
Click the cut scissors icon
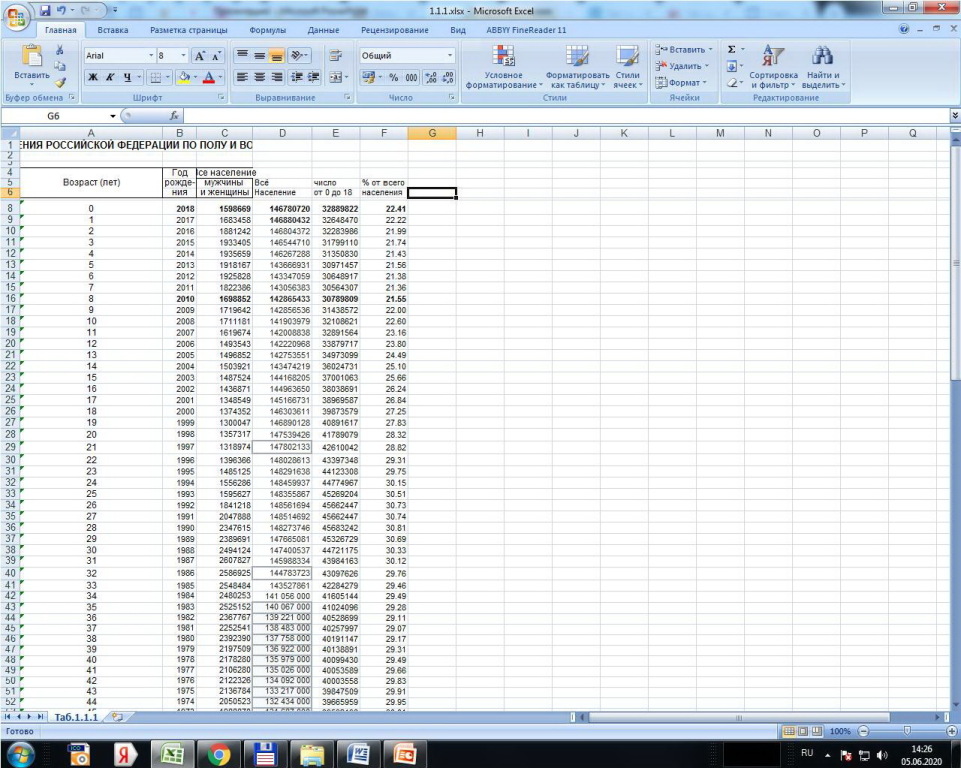click(x=60, y=50)
